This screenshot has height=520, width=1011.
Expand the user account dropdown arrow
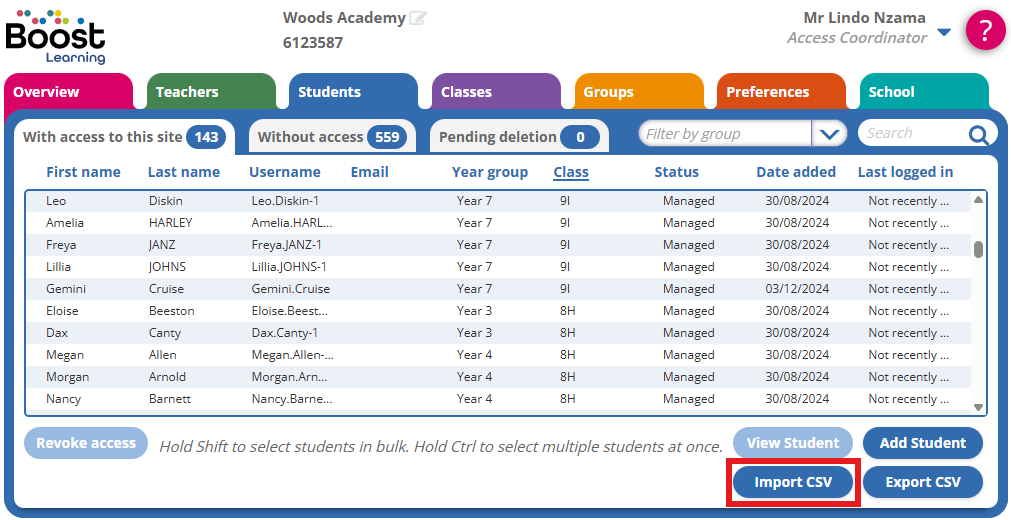(944, 32)
